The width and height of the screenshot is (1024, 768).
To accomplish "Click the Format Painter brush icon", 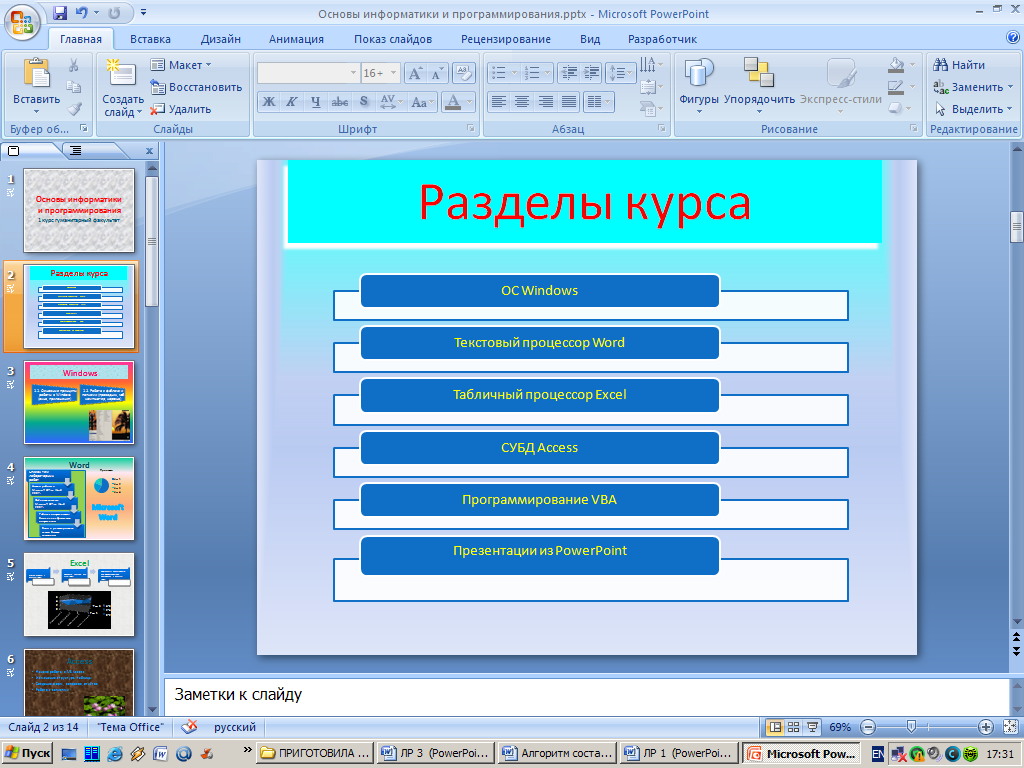I will (74, 108).
